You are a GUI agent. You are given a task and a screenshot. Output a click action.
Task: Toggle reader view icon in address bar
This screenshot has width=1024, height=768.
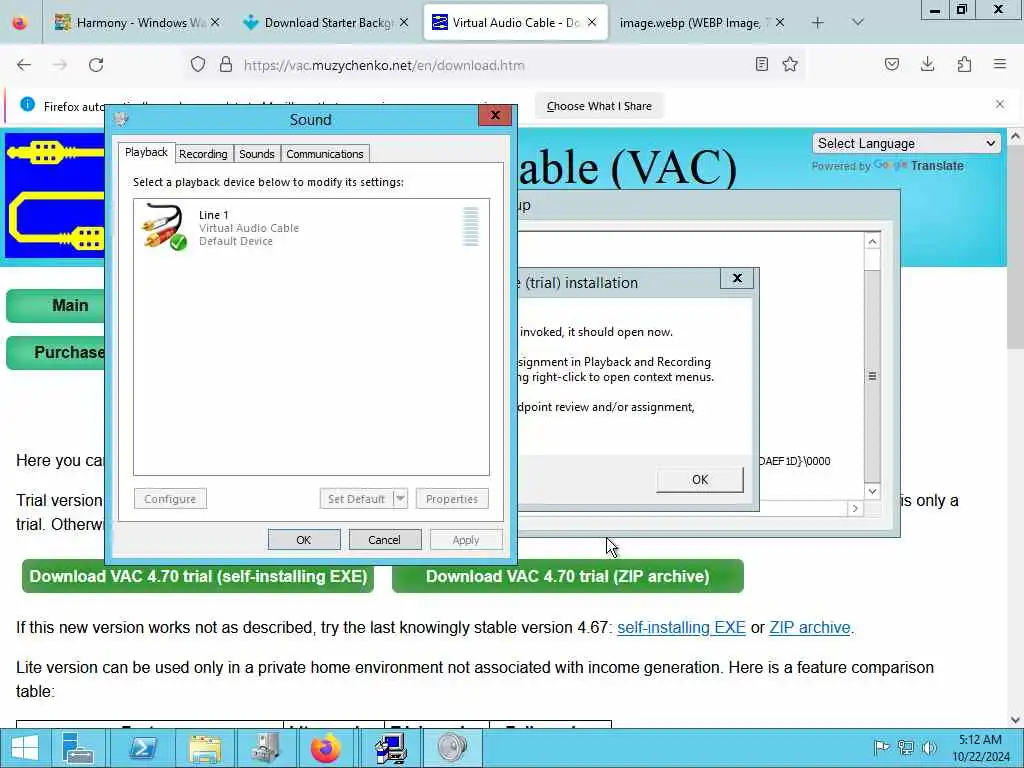pyautogui.click(x=761, y=64)
